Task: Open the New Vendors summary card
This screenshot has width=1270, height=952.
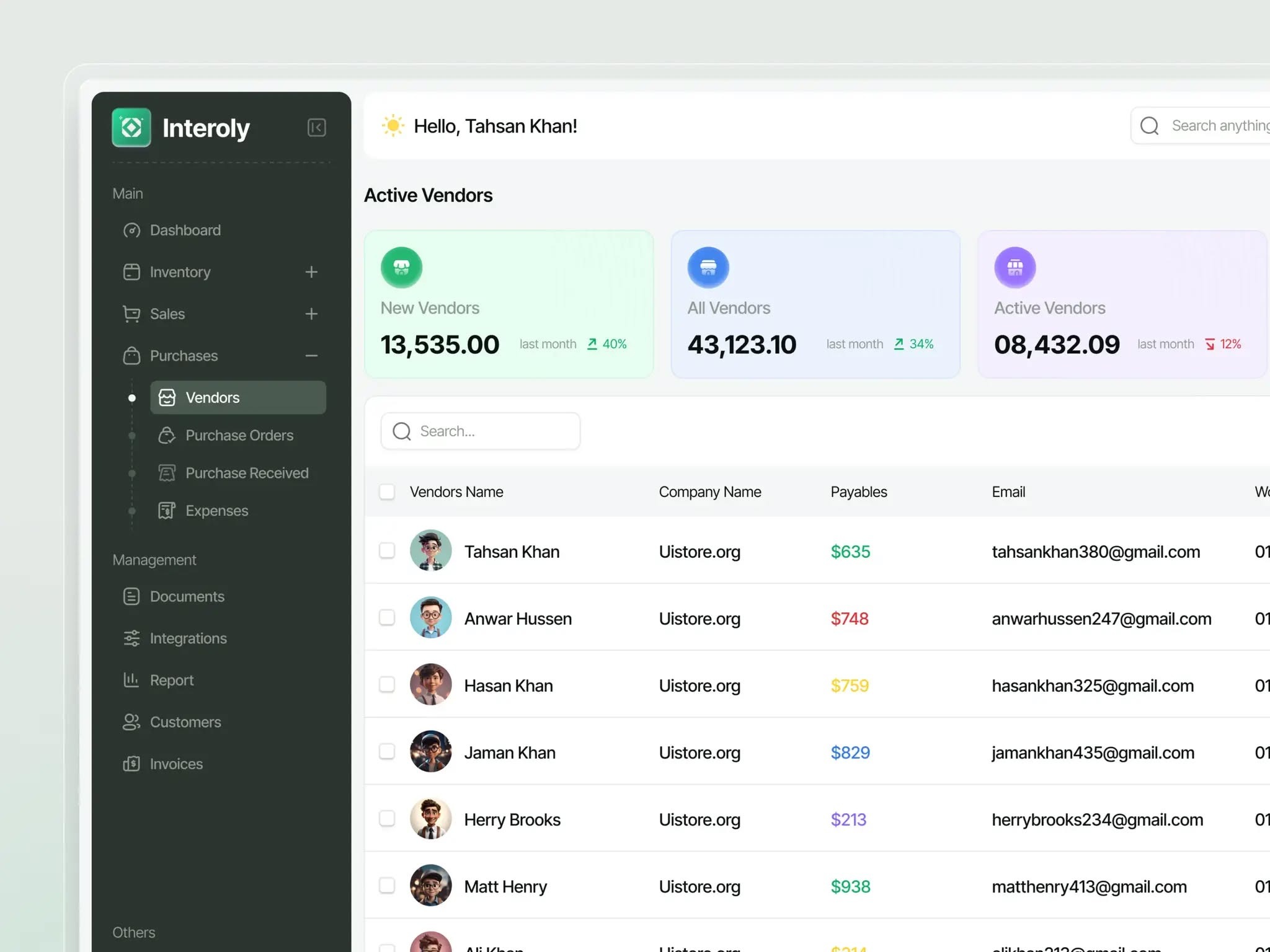Action: [x=509, y=304]
